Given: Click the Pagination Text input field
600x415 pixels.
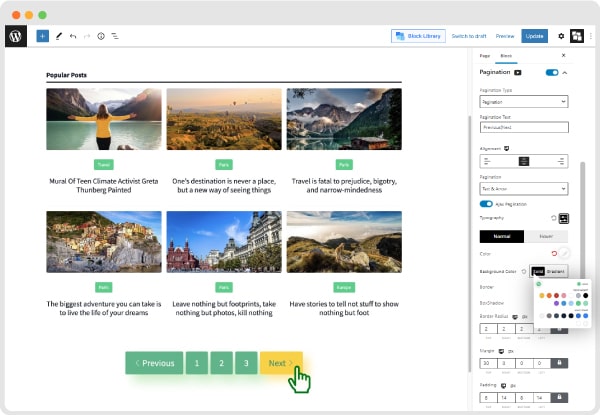Looking at the screenshot, I should (x=524, y=127).
